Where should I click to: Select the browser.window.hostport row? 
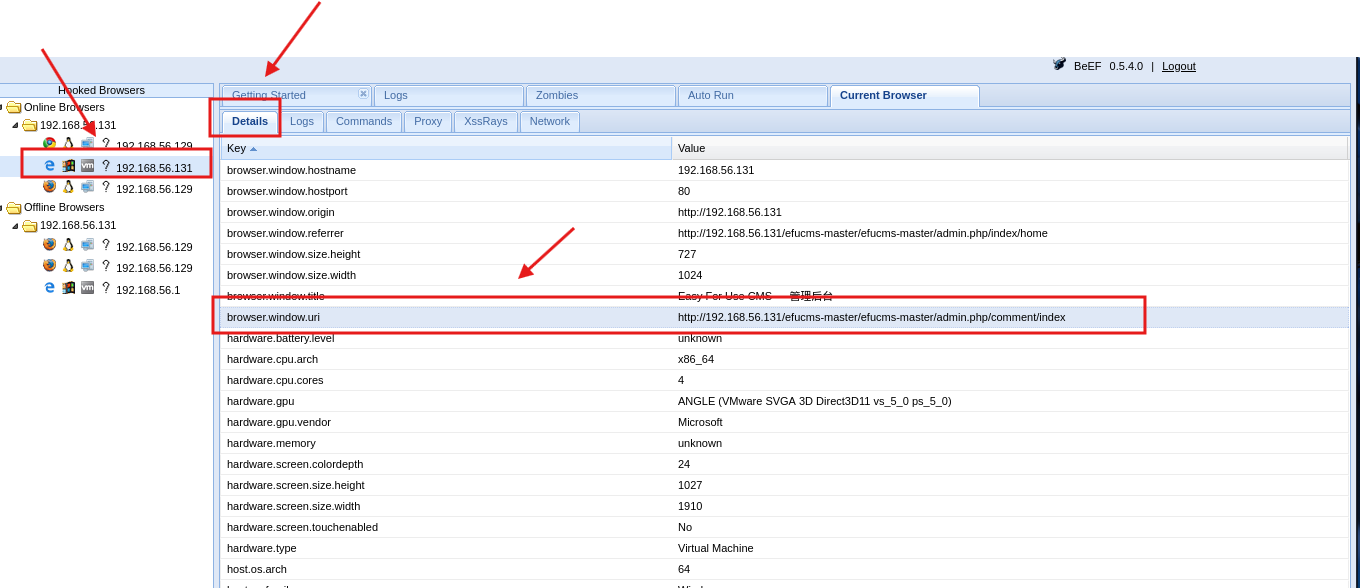click(784, 191)
